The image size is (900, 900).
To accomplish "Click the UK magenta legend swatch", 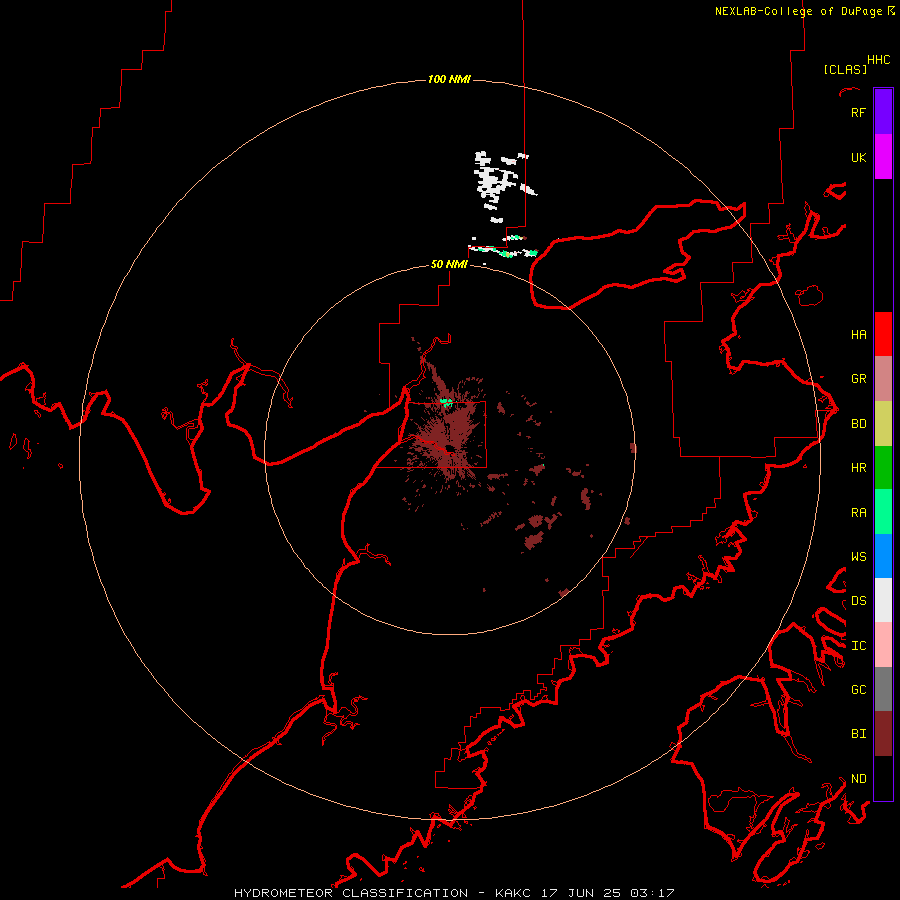I will coord(883,157).
